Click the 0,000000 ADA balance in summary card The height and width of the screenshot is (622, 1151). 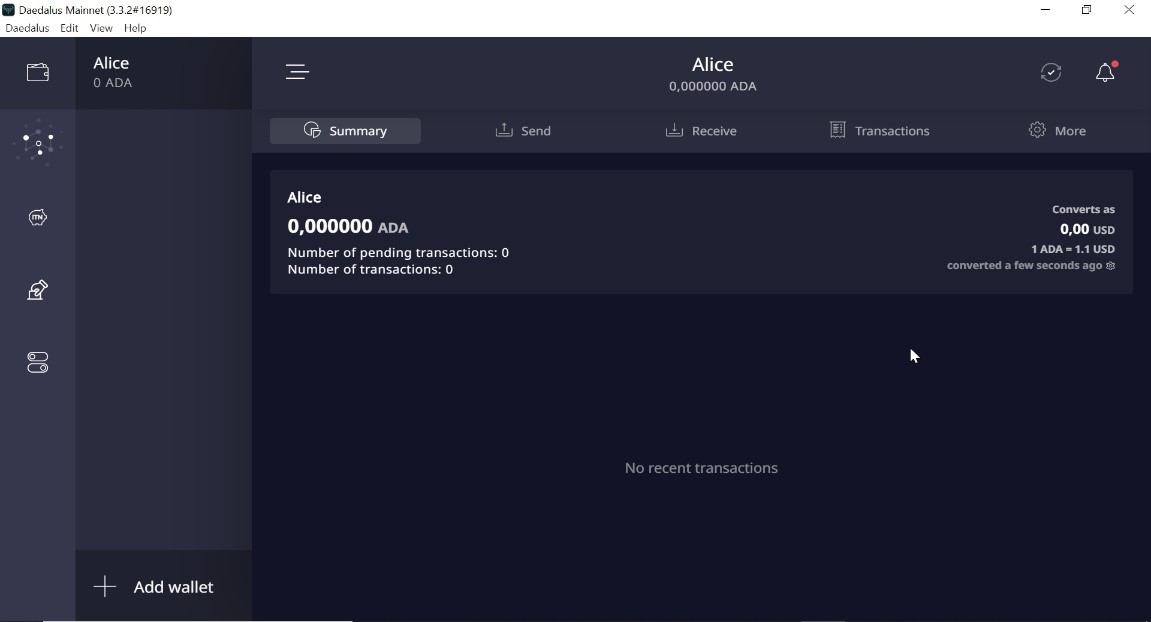[348, 226]
